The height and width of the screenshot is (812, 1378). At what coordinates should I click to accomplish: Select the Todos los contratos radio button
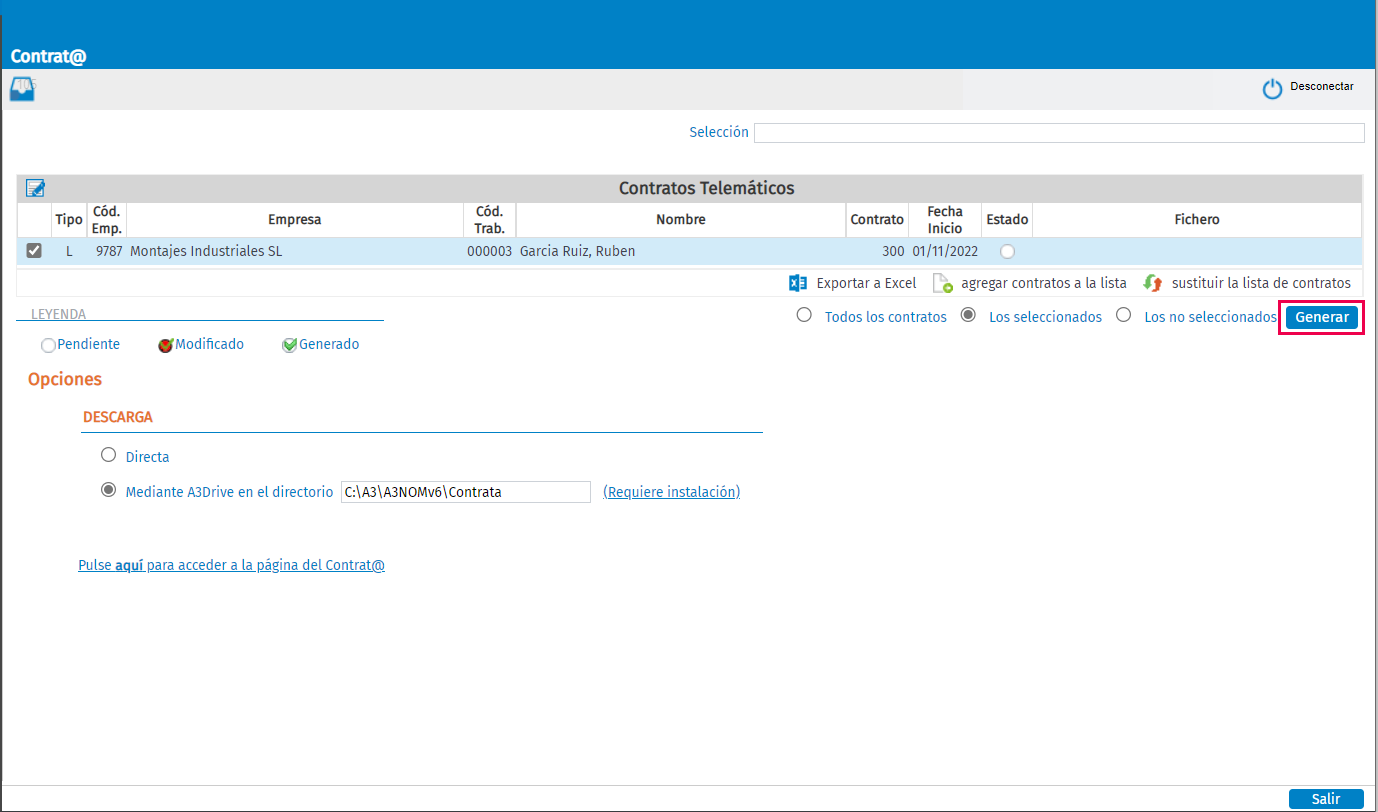[803, 315]
